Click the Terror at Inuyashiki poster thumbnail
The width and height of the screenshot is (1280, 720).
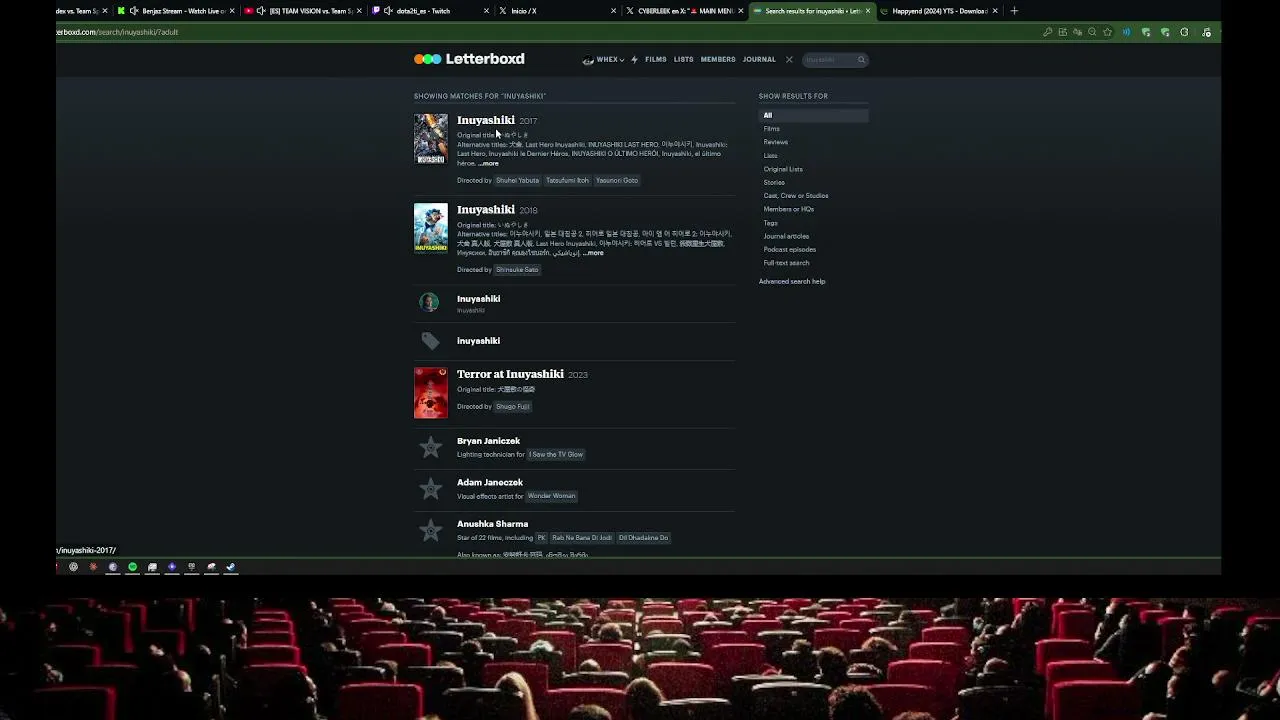coord(431,393)
